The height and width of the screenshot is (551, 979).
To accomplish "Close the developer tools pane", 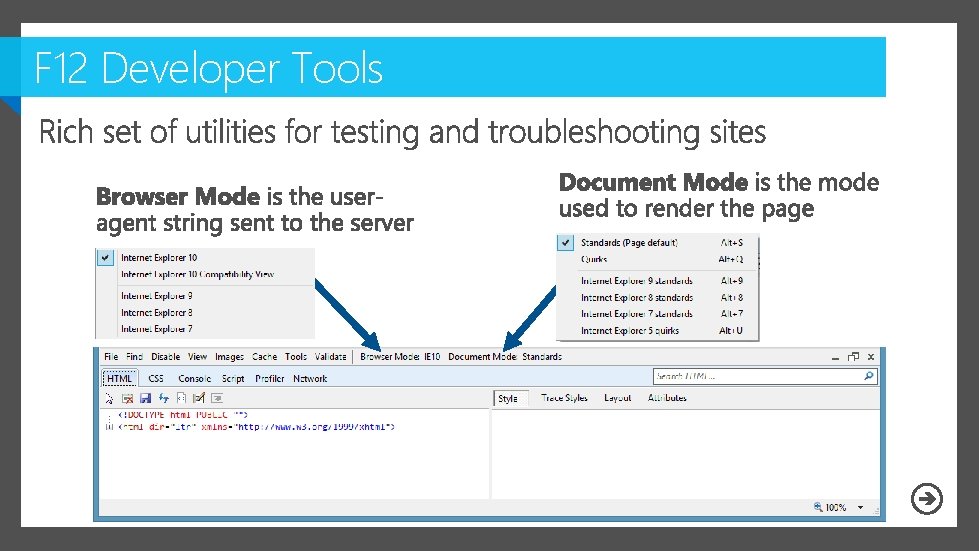I will tap(871, 356).
